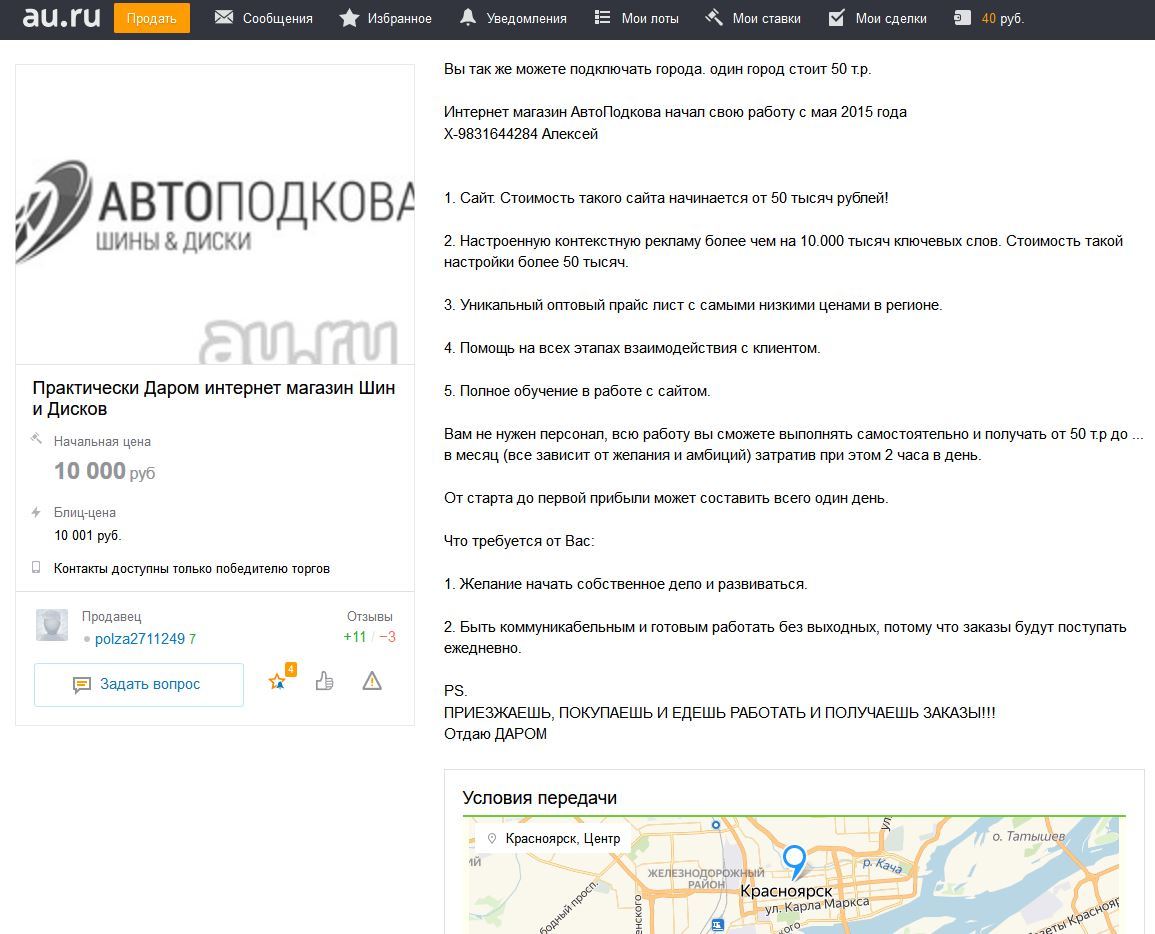
Task: Click the wallet balance icon
Action: [962, 18]
